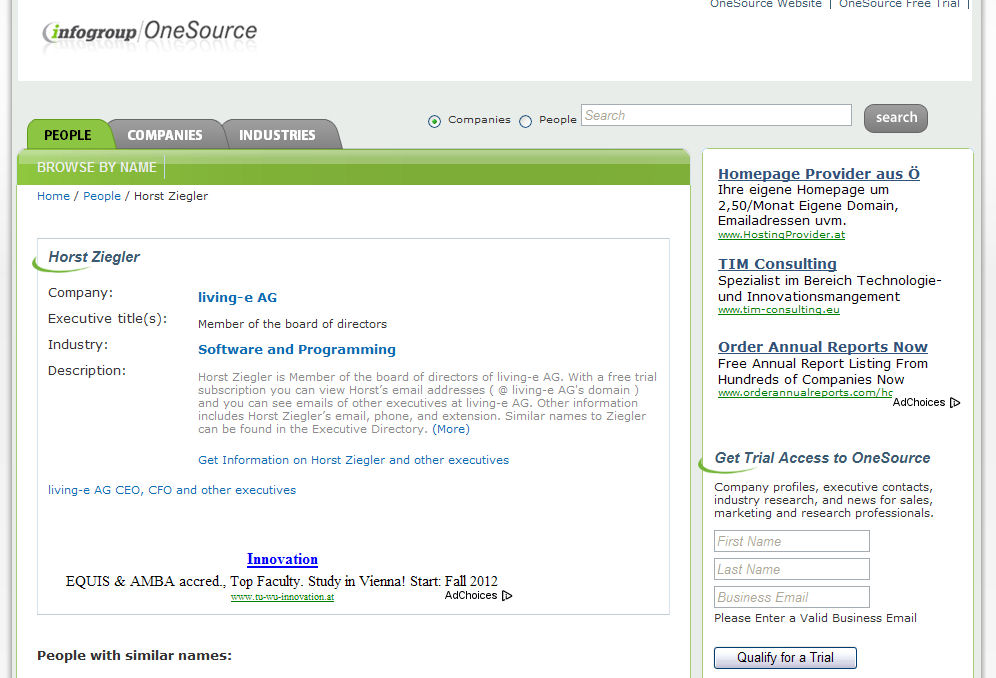This screenshot has height=678, width=996.
Task: Click the Last Name field
Action: click(791, 569)
